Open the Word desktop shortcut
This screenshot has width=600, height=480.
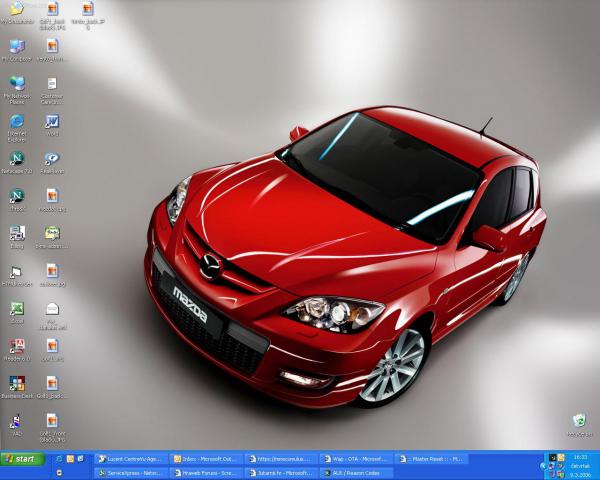pos(52,122)
